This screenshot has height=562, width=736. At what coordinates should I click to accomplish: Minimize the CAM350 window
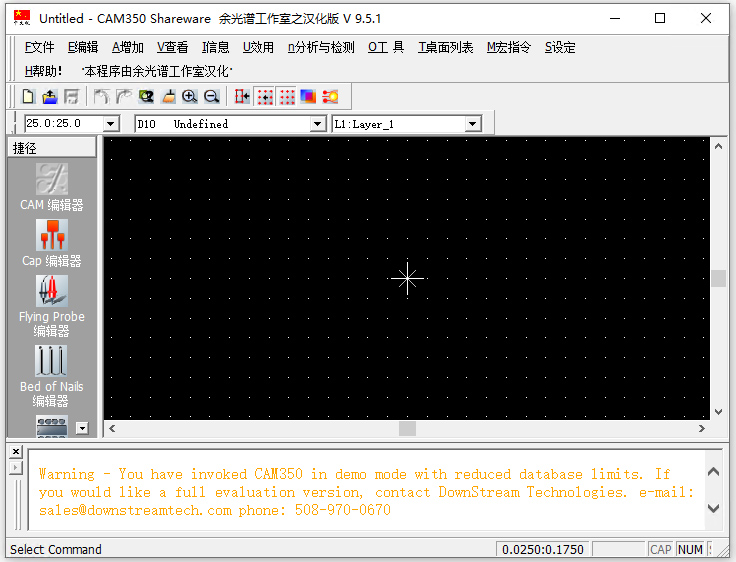(x=615, y=18)
